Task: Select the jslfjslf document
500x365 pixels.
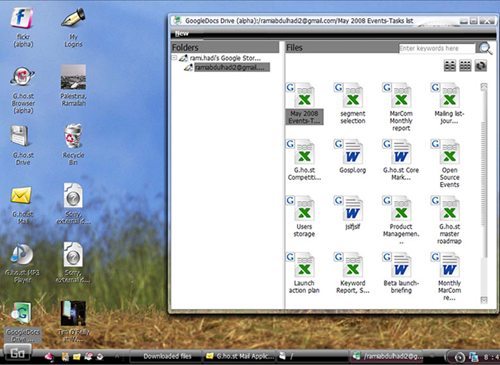Action: click(353, 213)
